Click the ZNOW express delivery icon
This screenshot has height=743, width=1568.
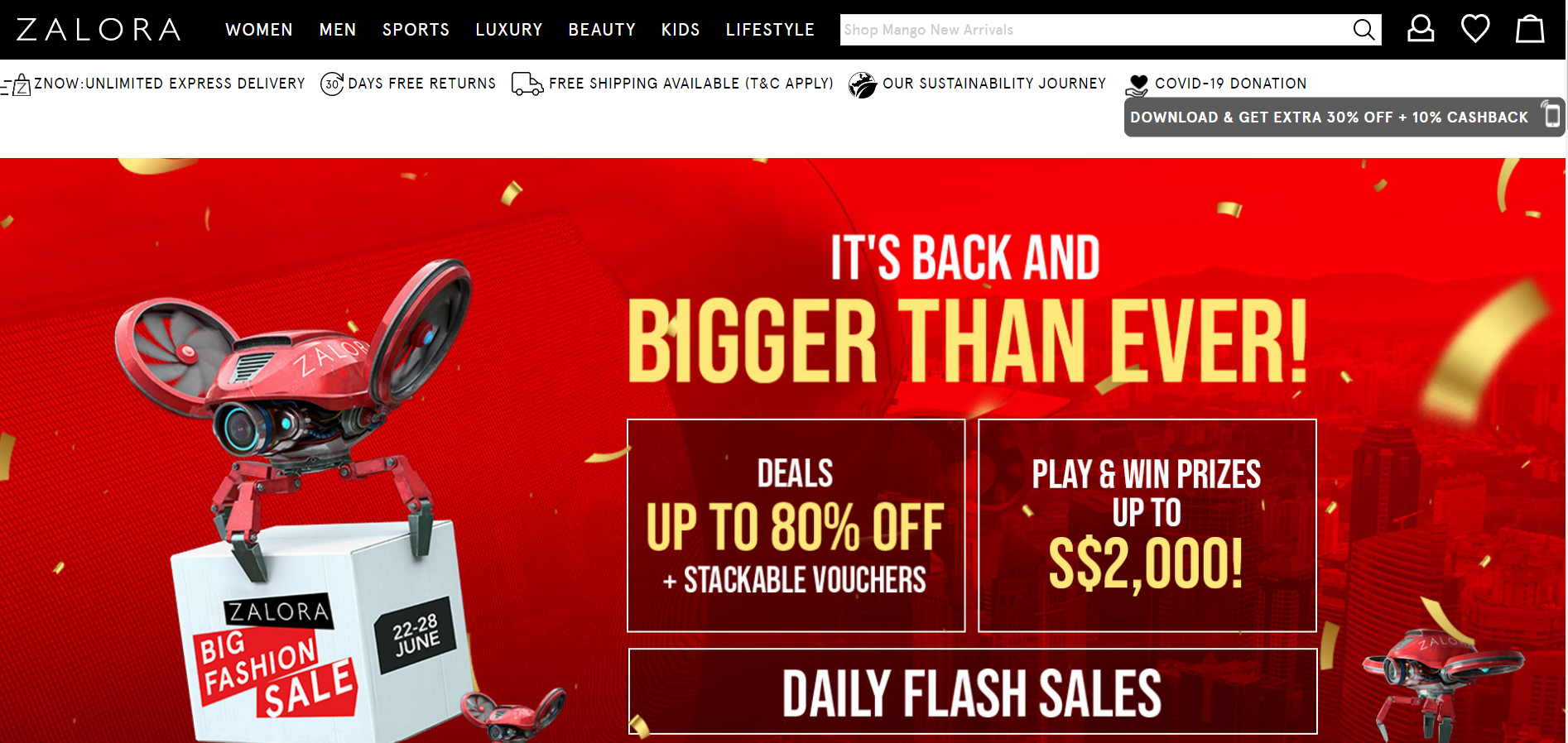[16, 84]
